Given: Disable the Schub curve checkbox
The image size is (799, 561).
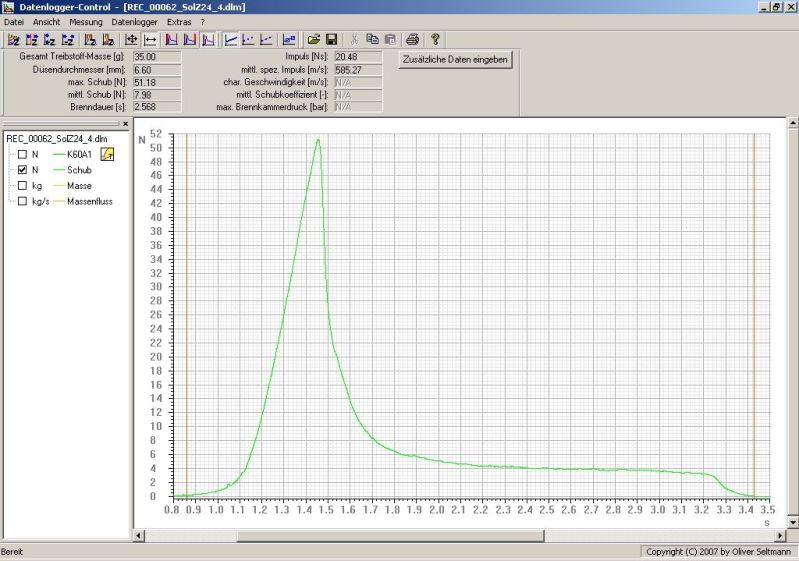Looking at the screenshot, I should pos(22,170).
